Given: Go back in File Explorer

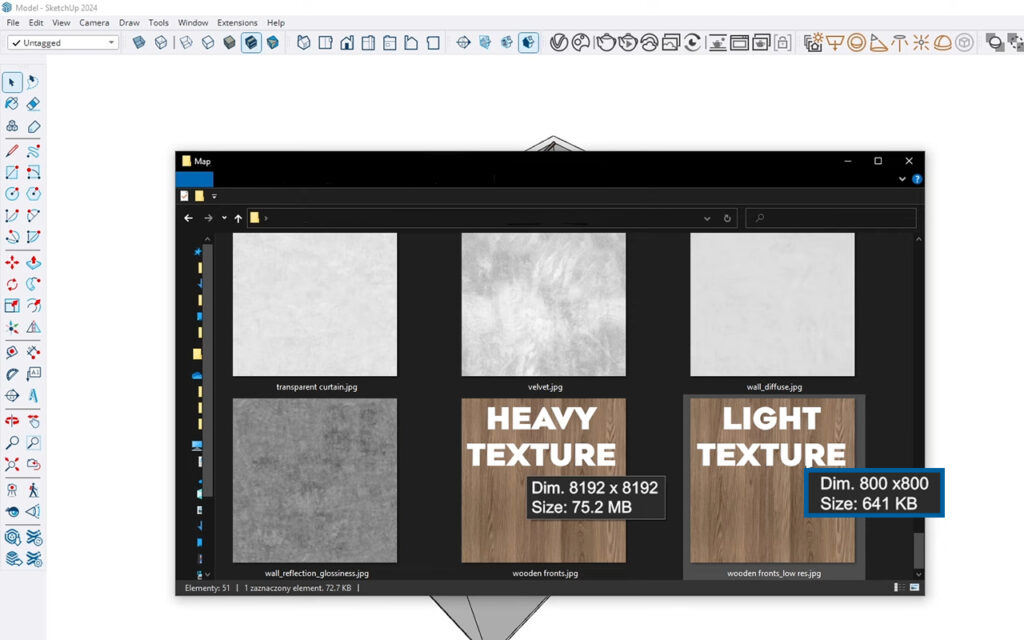Looking at the screenshot, I should coord(189,218).
